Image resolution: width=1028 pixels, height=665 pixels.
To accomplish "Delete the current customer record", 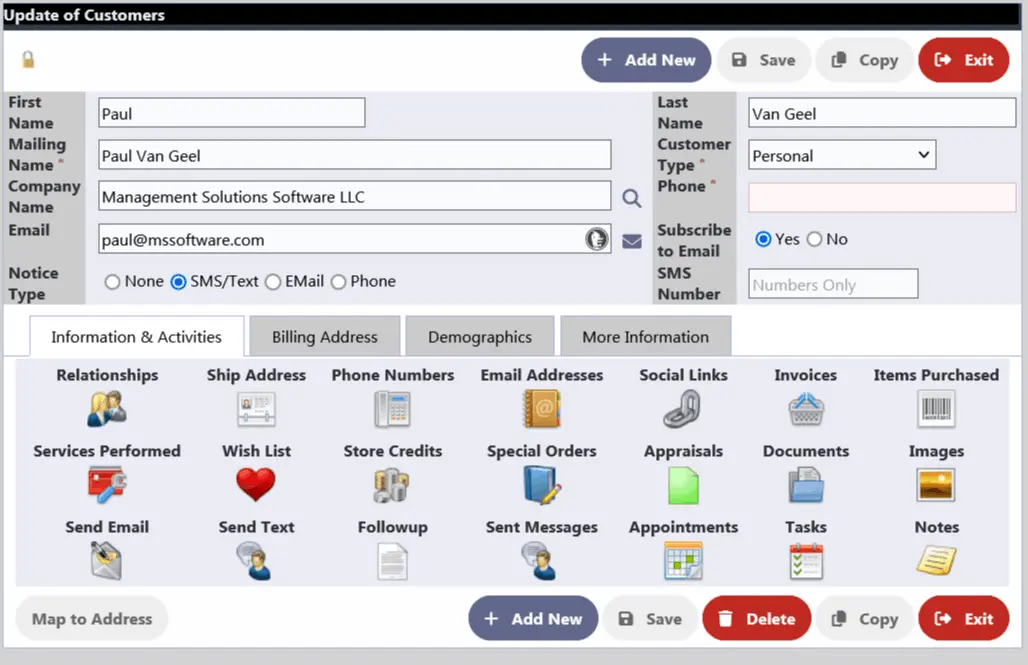I will (x=757, y=618).
